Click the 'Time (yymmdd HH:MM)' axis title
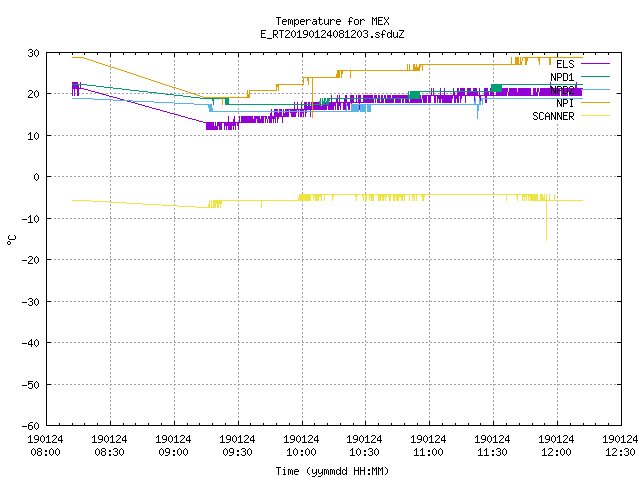This screenshot has width=640, height=480. [332, 471]
